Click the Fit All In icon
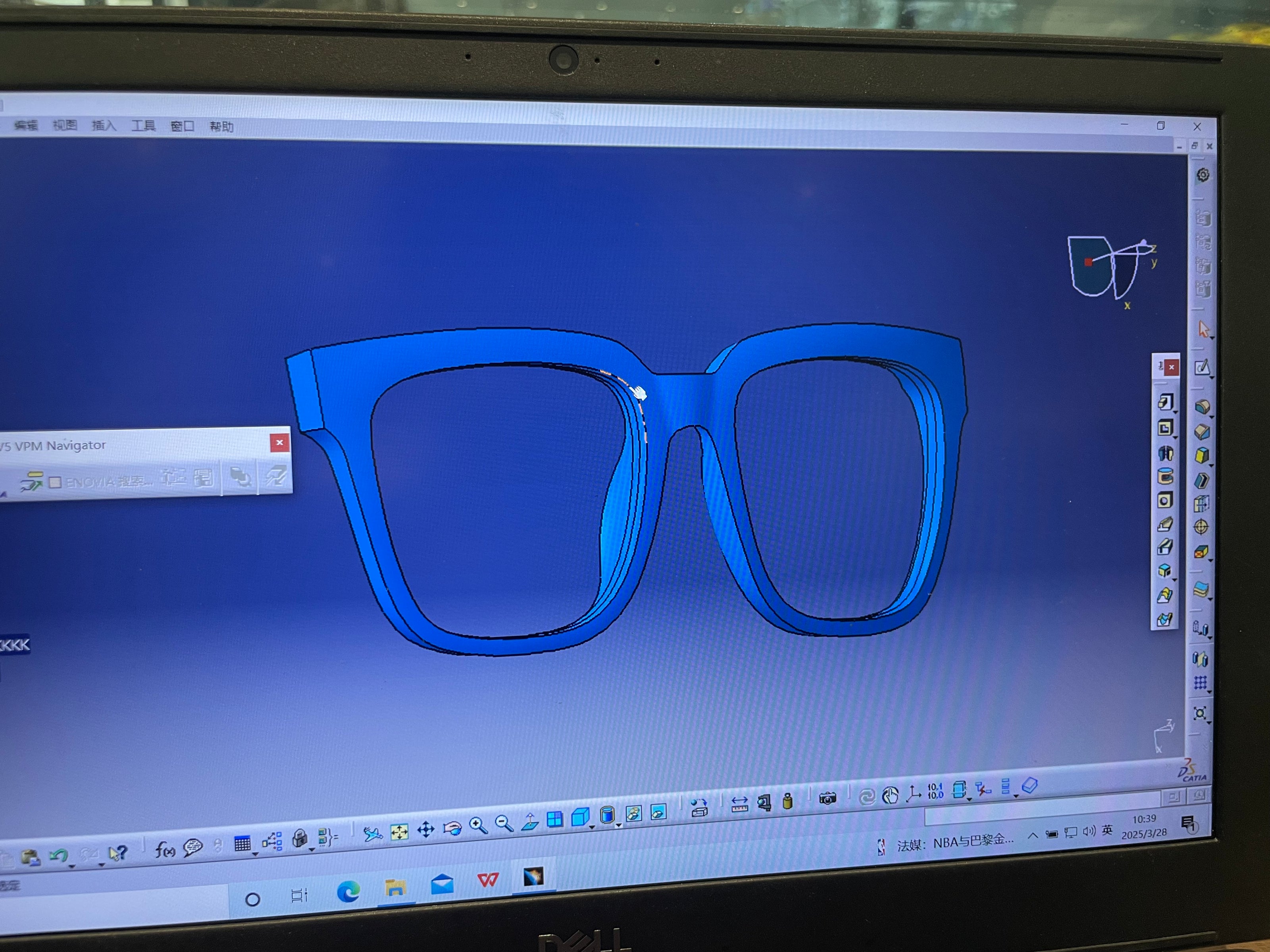Viewport: 1270px width, 952px height. click(x=399, y=831)
